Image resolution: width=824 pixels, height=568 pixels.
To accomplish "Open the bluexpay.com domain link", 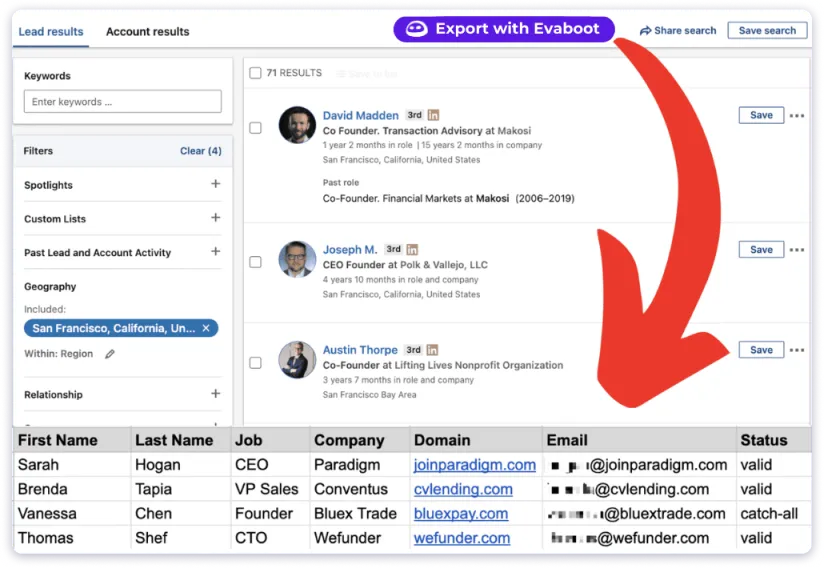I will 461,514.
